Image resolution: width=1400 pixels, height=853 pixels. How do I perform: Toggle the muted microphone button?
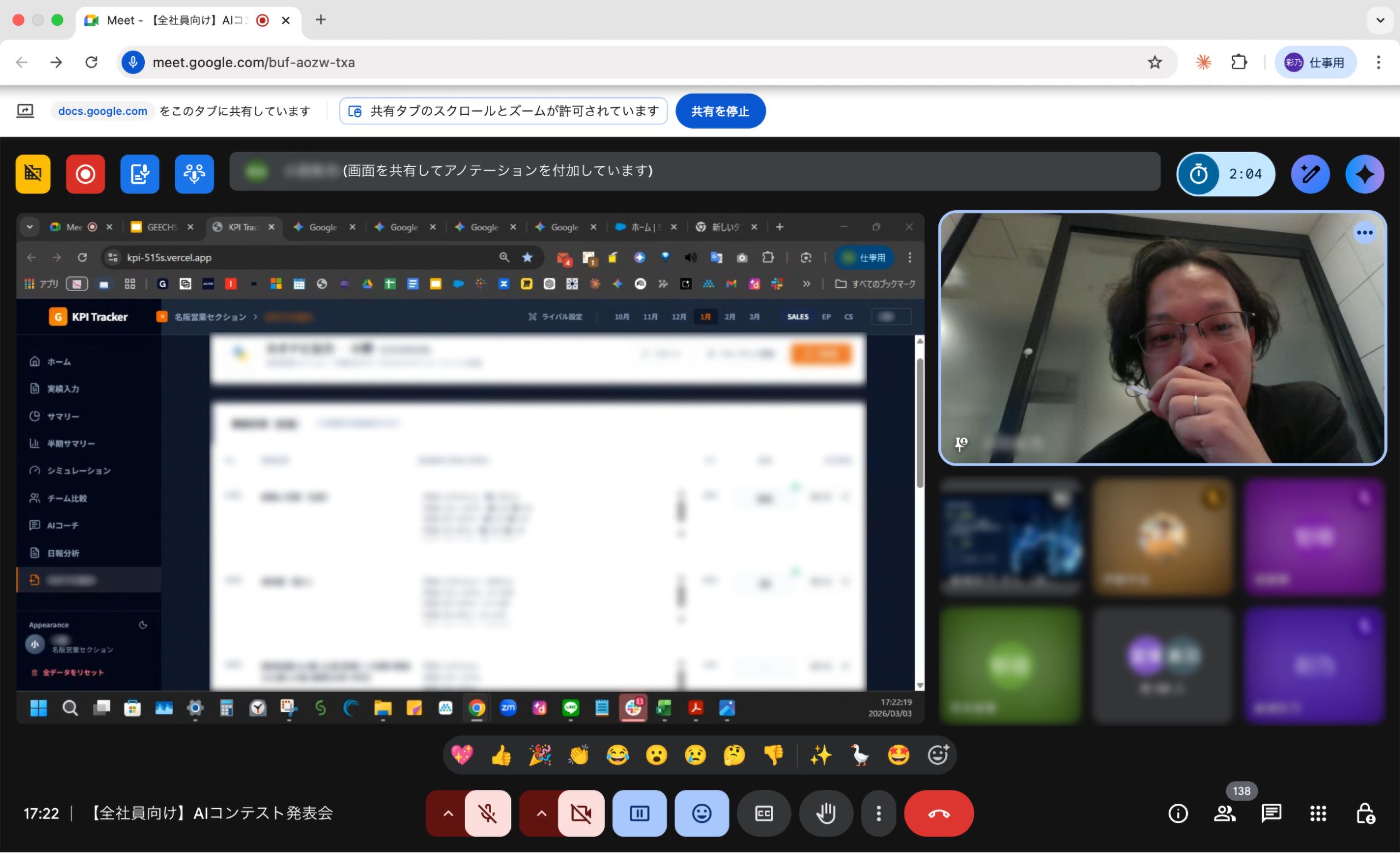487,813
